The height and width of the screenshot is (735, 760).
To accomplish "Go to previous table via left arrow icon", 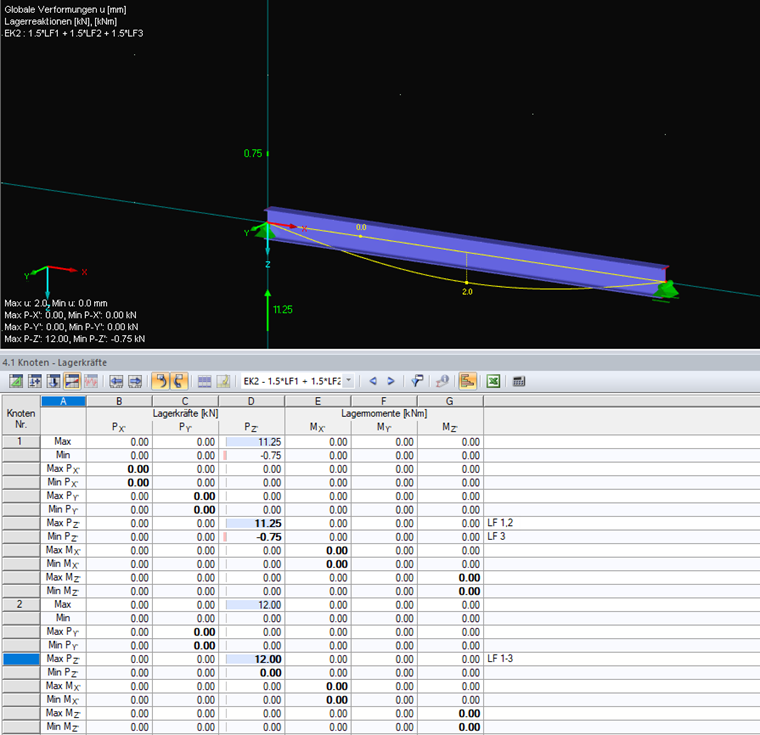I will [116, 381].
